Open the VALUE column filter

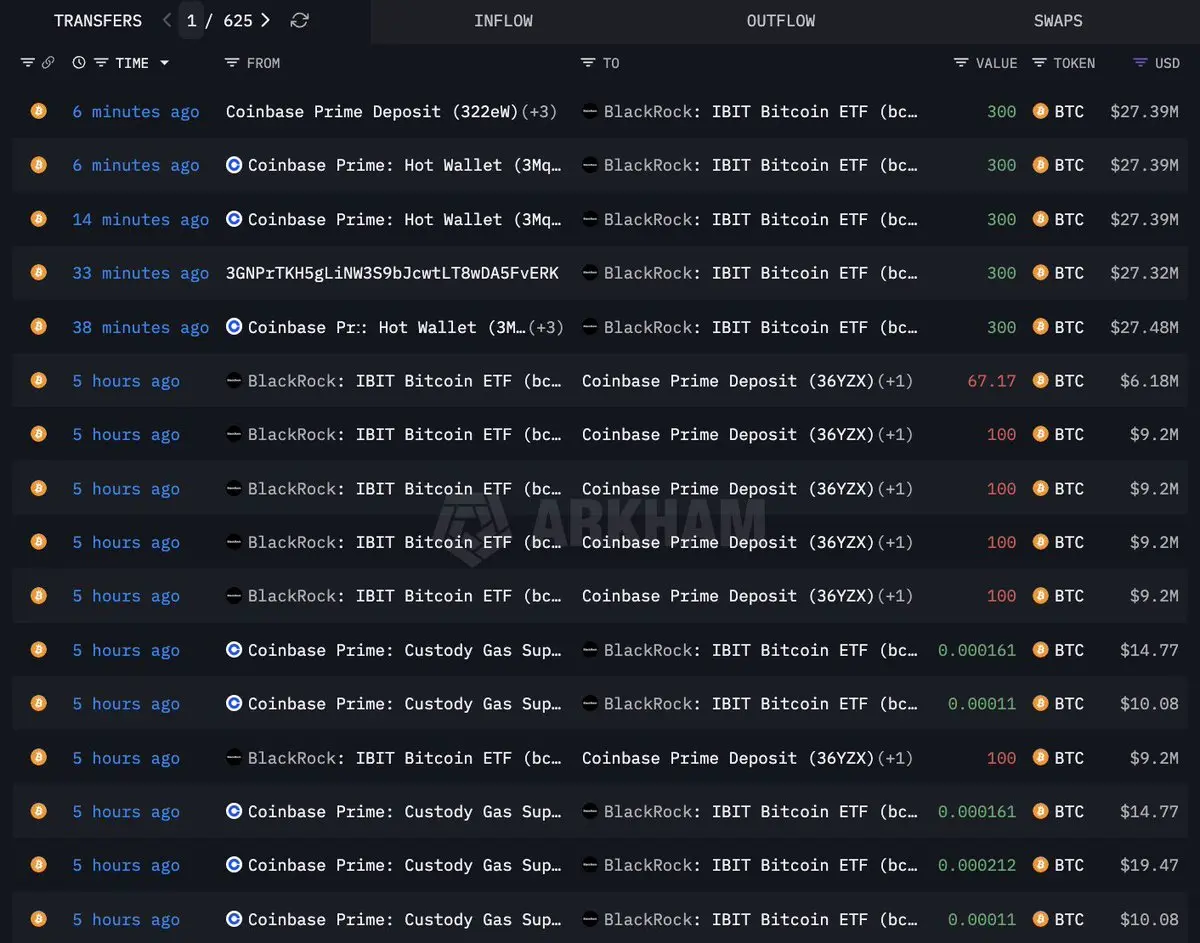pos(961,63)
